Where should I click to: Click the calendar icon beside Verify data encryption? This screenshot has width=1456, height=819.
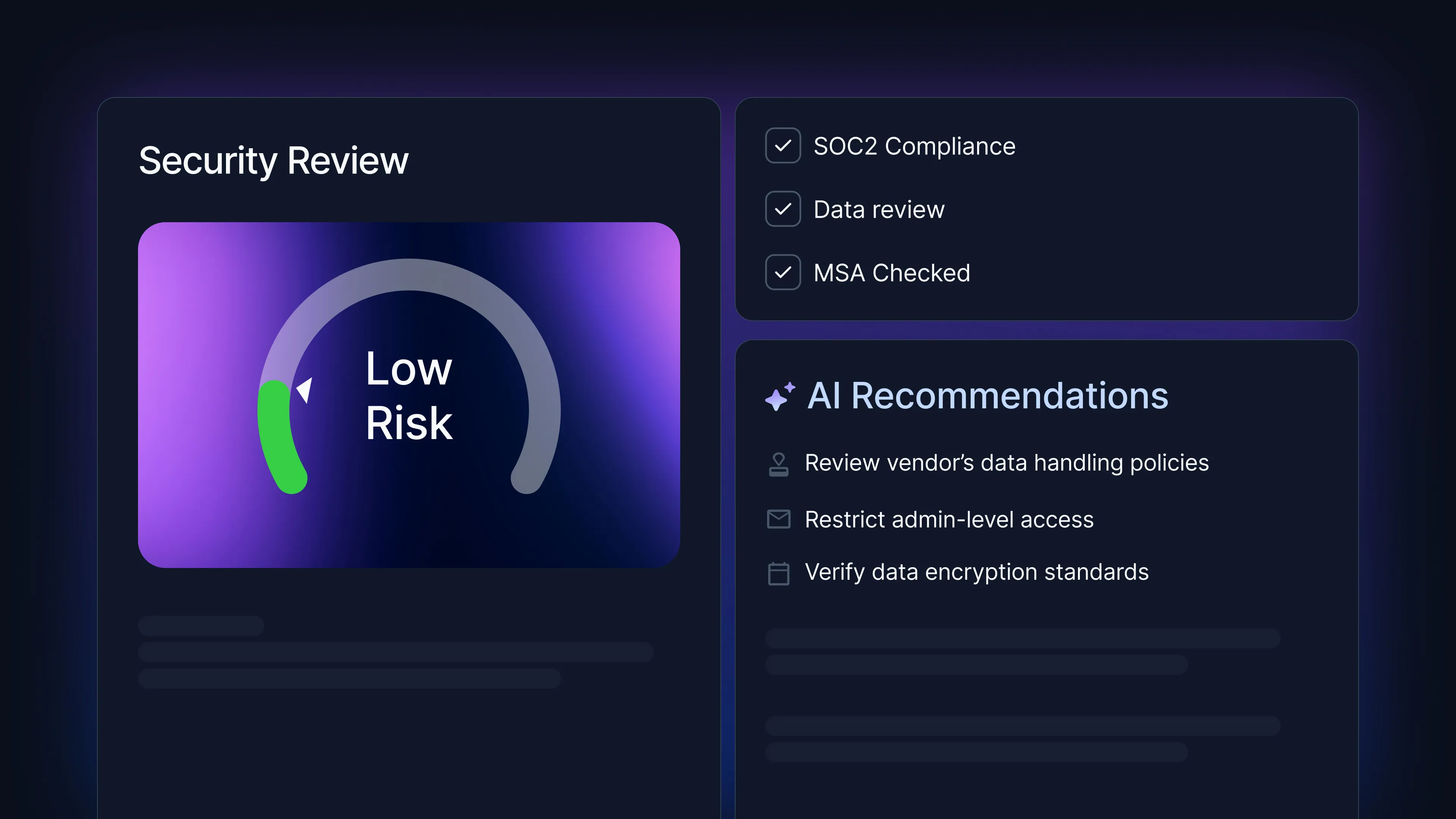pos(778,573)
